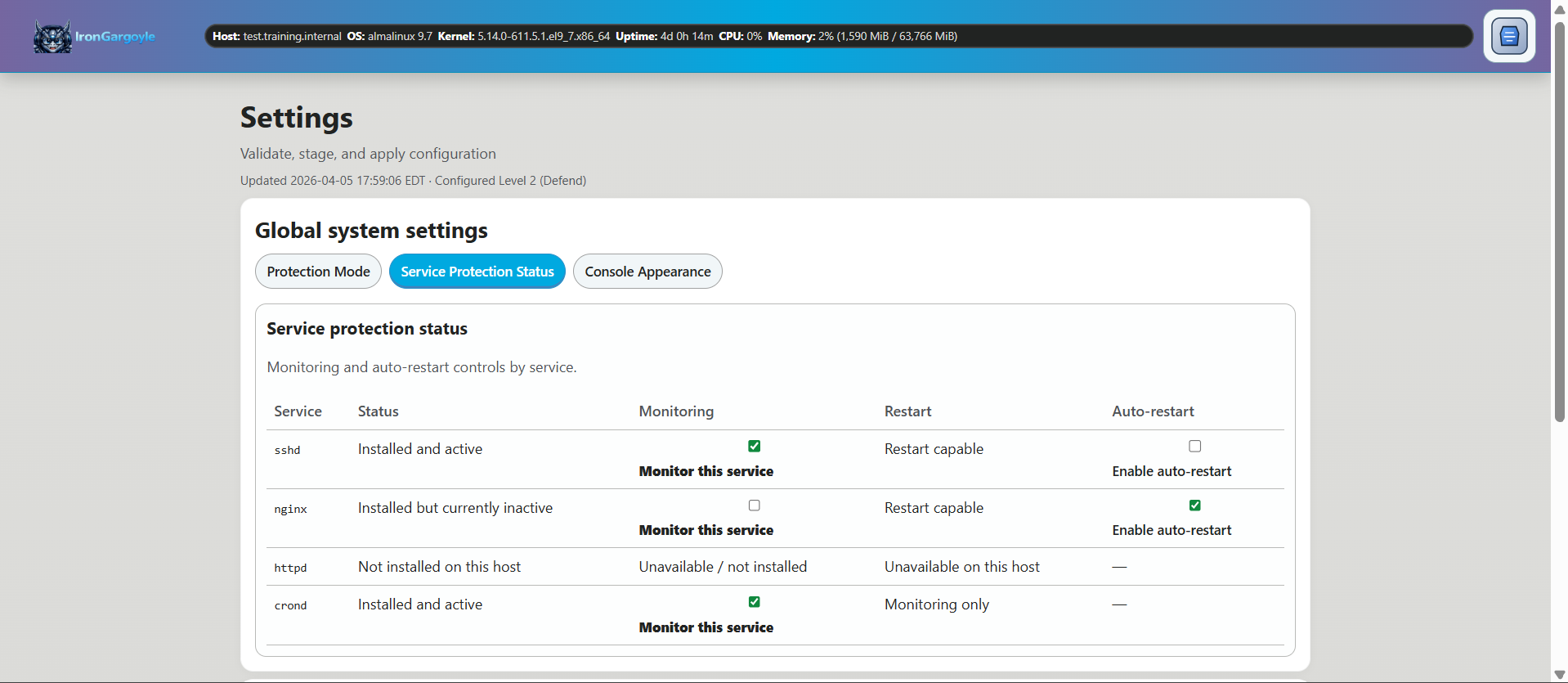This screenshot has width=1568, height=683.
Task: Click the Auto-restart column header
Action: tap(1153, 411)
